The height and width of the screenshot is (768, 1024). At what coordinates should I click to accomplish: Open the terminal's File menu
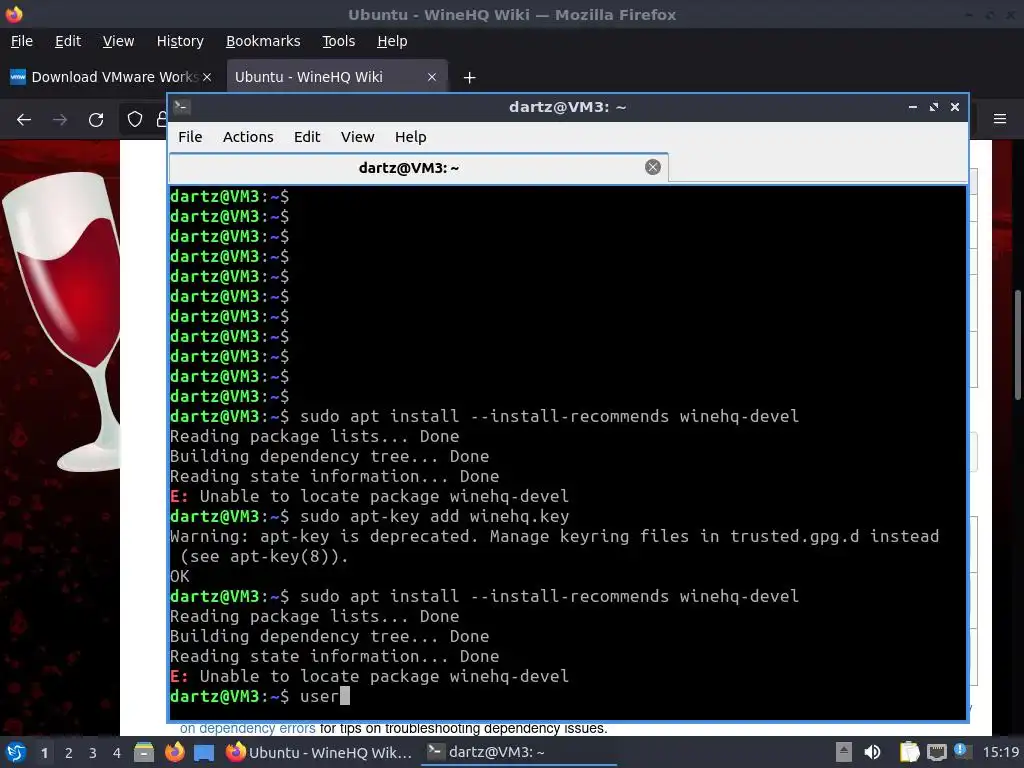(x=190, y=137)
